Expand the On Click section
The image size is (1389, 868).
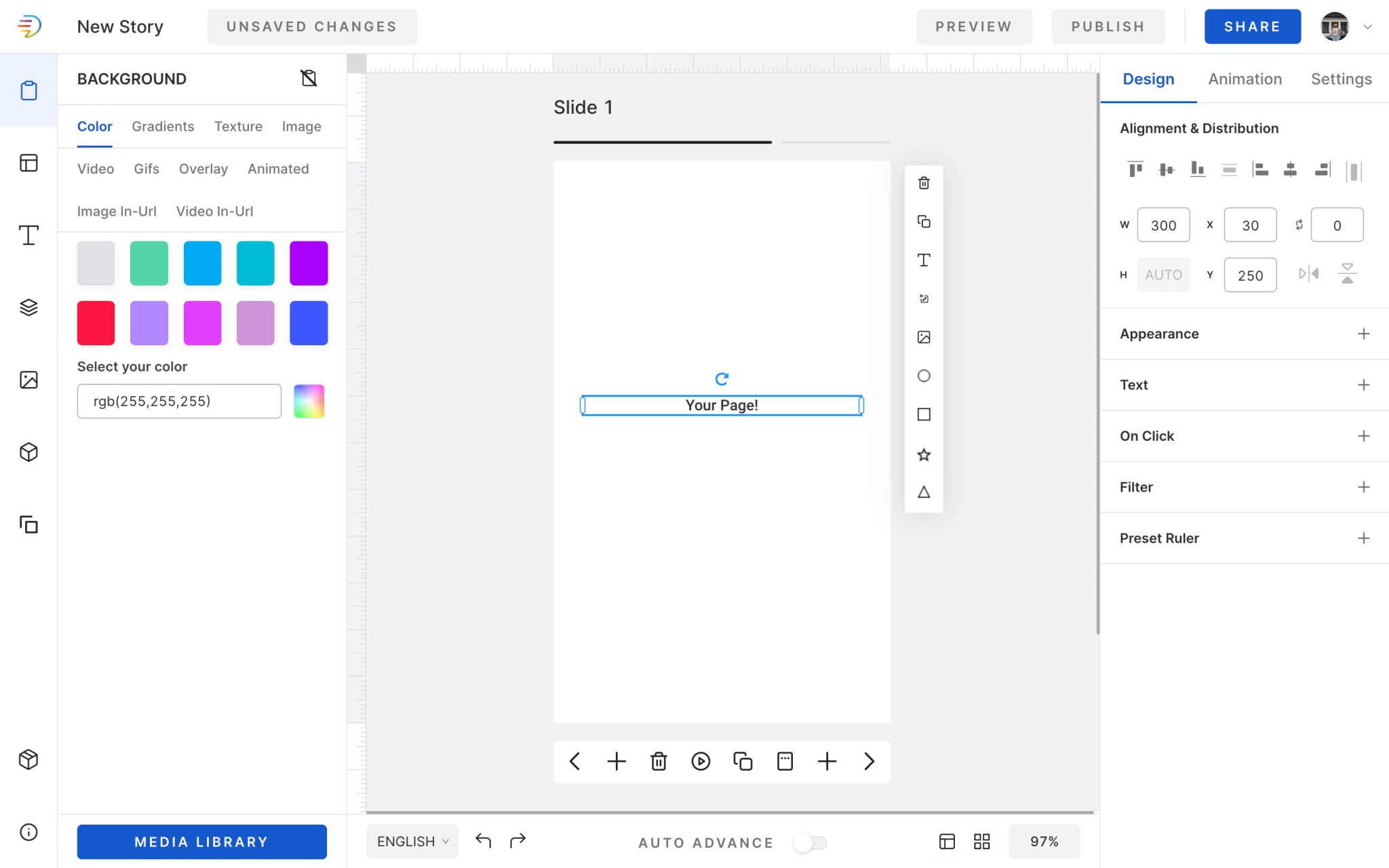[x=1364, y=435]
